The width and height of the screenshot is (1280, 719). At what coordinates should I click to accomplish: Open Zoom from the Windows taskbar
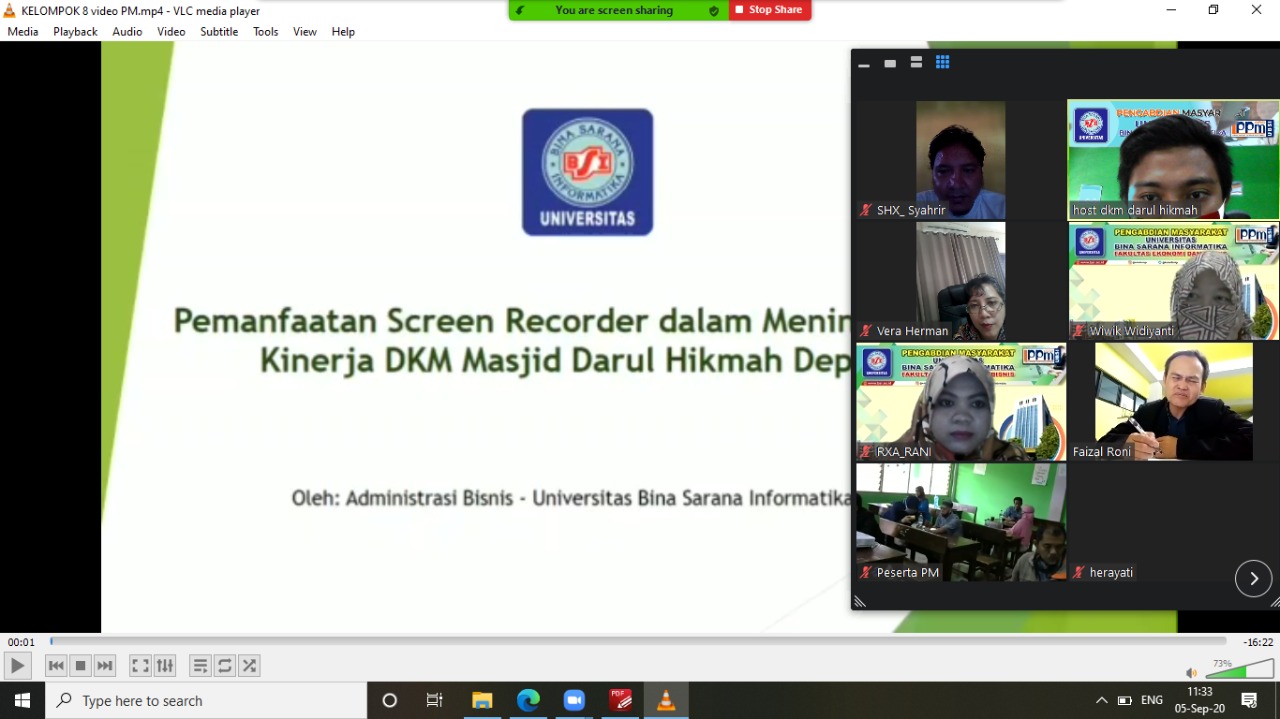pos(574,701)
